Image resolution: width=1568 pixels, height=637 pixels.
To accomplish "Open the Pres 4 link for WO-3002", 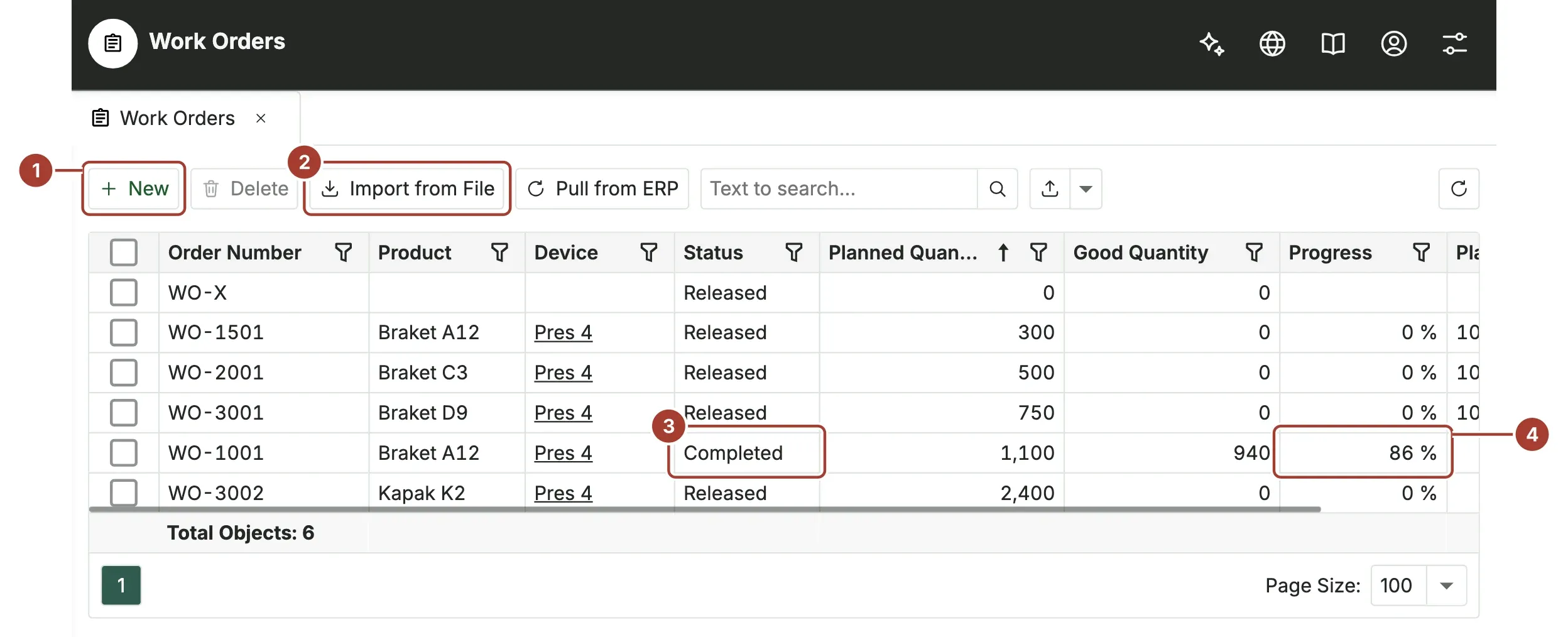I will 563,493.
